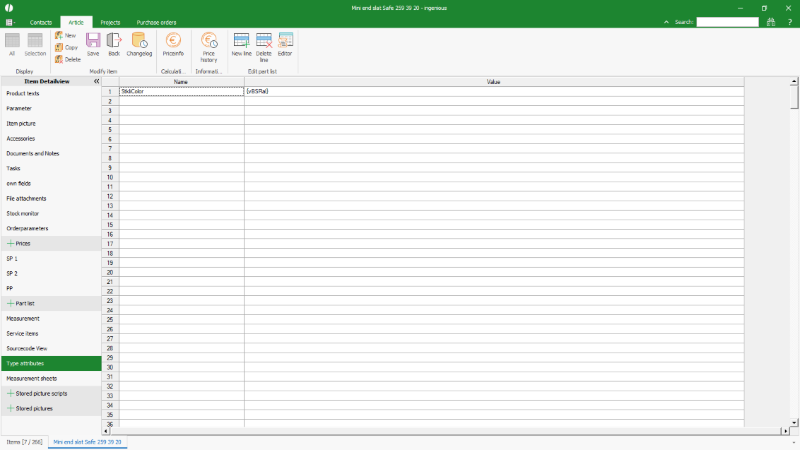Image resolution: width=800 pixels, height=450 pixels.
Task: Copy the current item
Action: 66,47
